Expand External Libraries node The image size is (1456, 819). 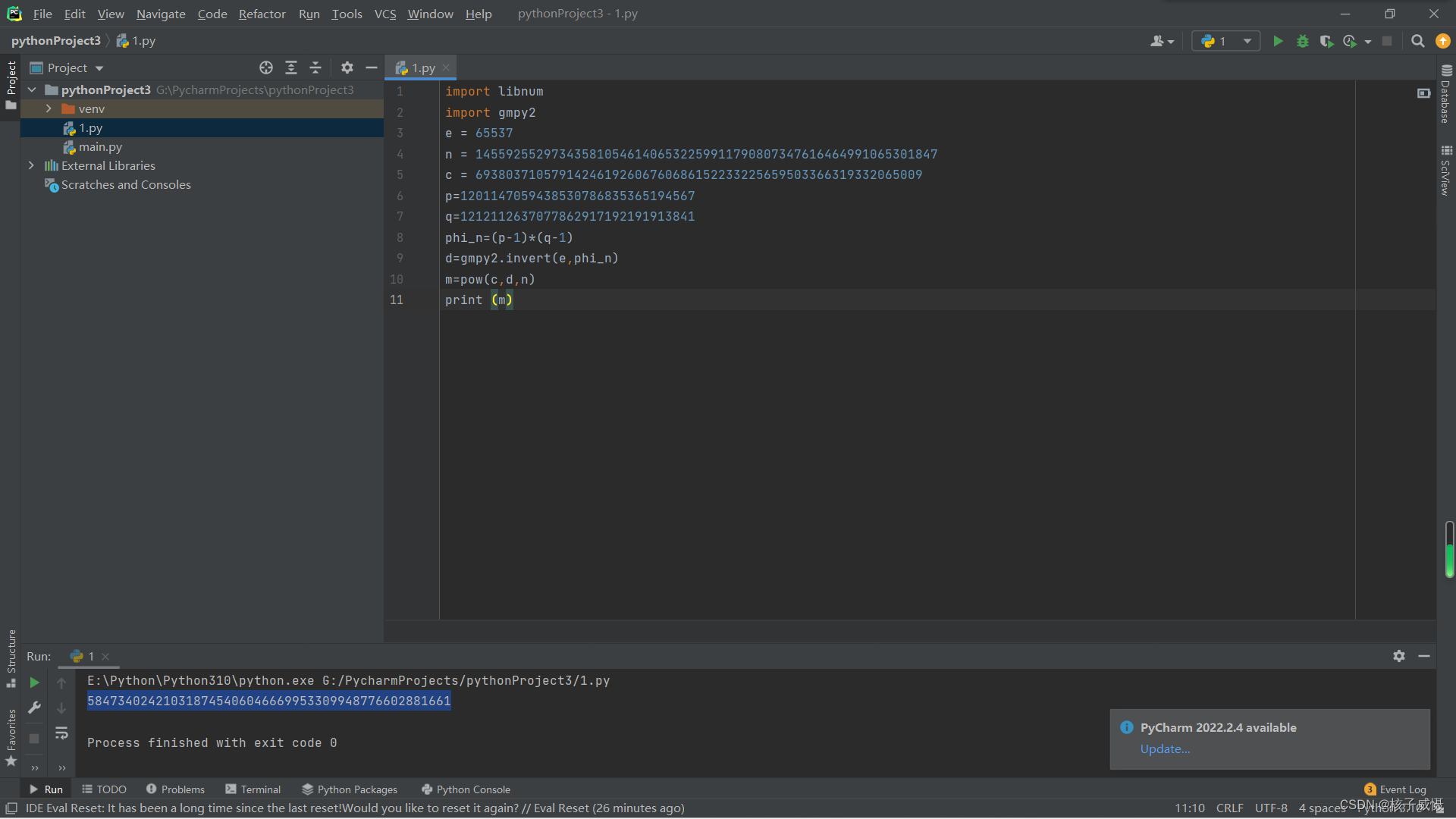(x=31, y=165)
